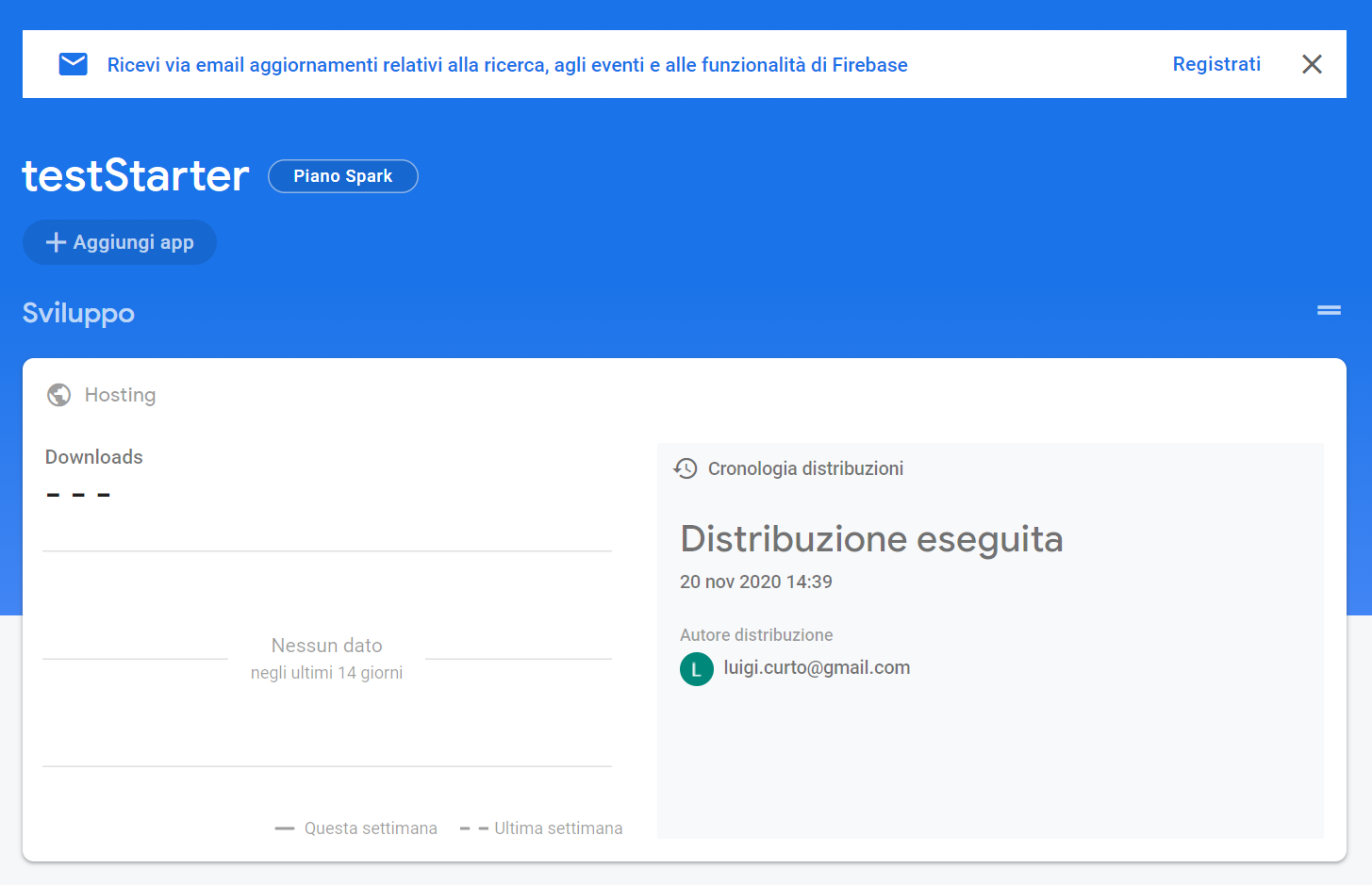This screenshot has height=885, width=1372.
Task: Click the email envelope icon in the banner
Action: [73, 63]
